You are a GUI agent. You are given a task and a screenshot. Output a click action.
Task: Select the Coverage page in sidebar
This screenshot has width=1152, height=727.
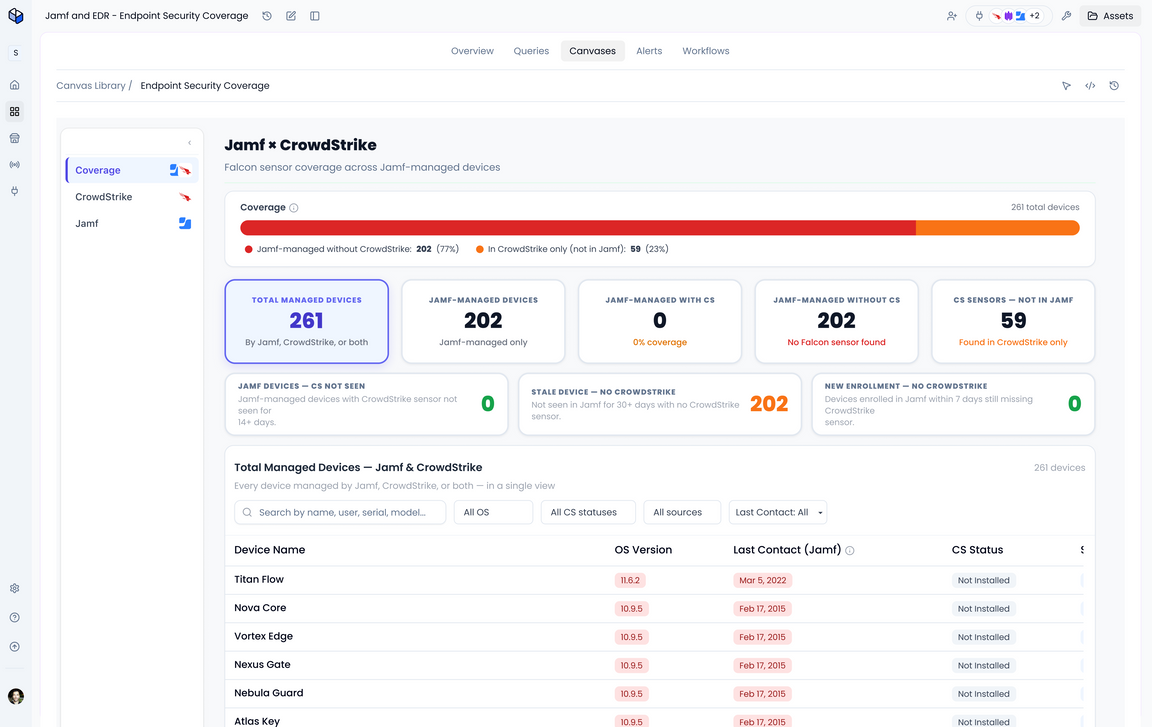(x=132, y=170)
